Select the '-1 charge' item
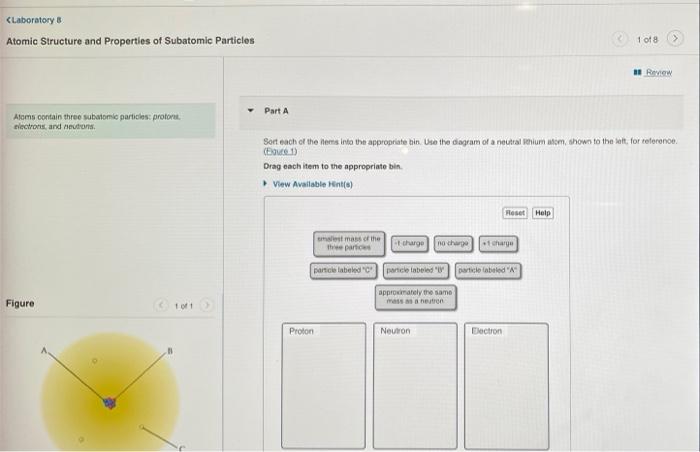Viewport: 700px width, 452px height. pyautogui.click(x=410, y=243)
